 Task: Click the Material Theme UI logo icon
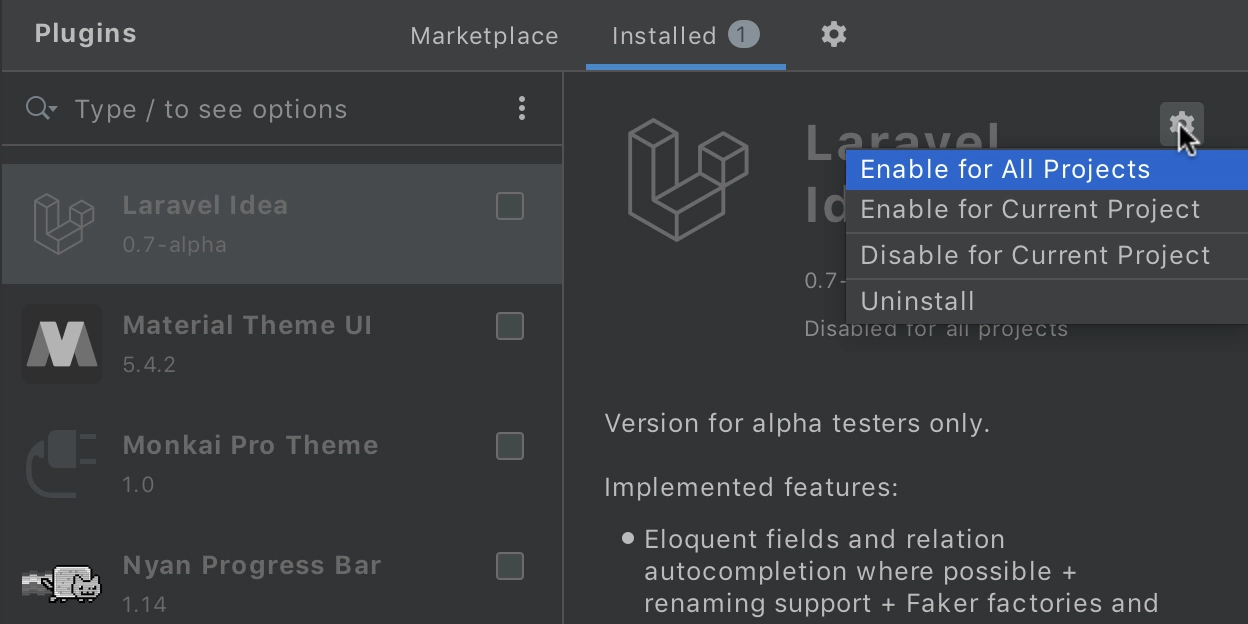(x=62, y=344)
